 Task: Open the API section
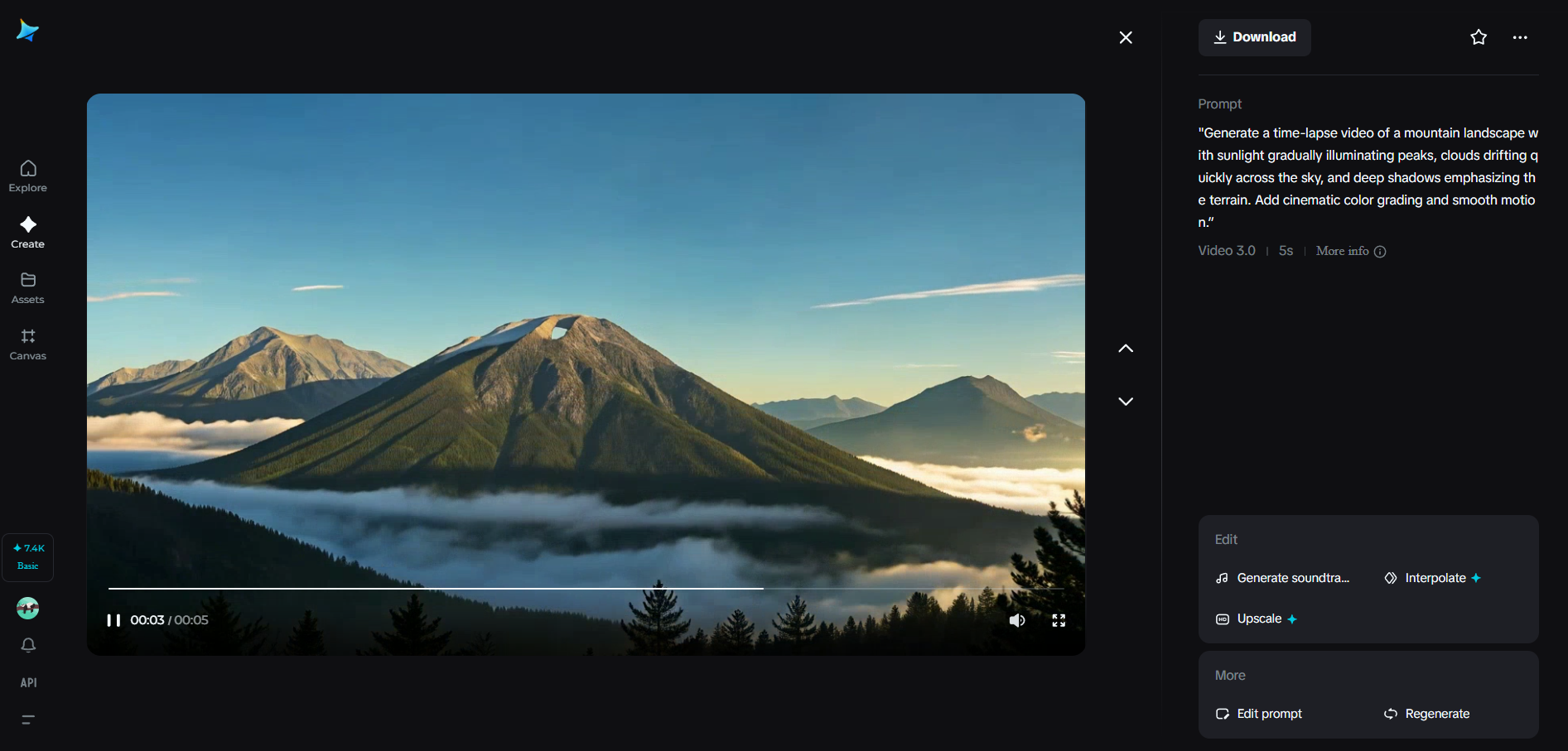[x=27, y=682]
